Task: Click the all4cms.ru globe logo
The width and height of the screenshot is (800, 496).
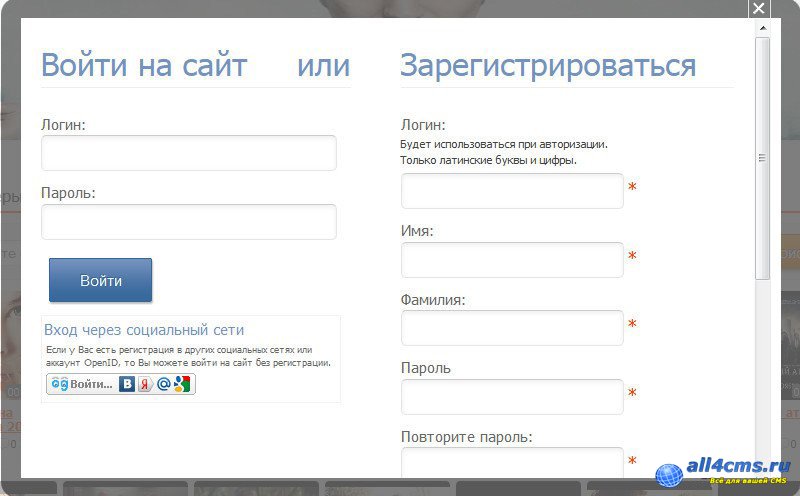Action: [x=669, y=474]
